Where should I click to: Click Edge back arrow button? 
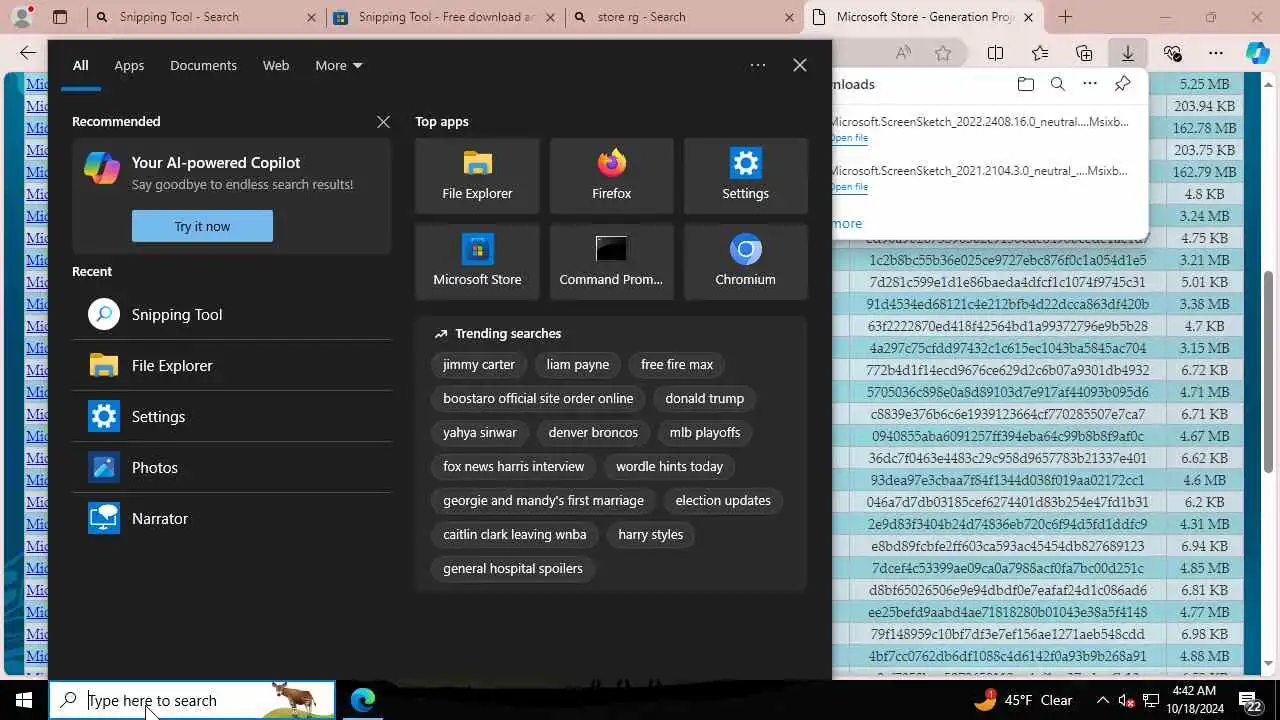28,53
